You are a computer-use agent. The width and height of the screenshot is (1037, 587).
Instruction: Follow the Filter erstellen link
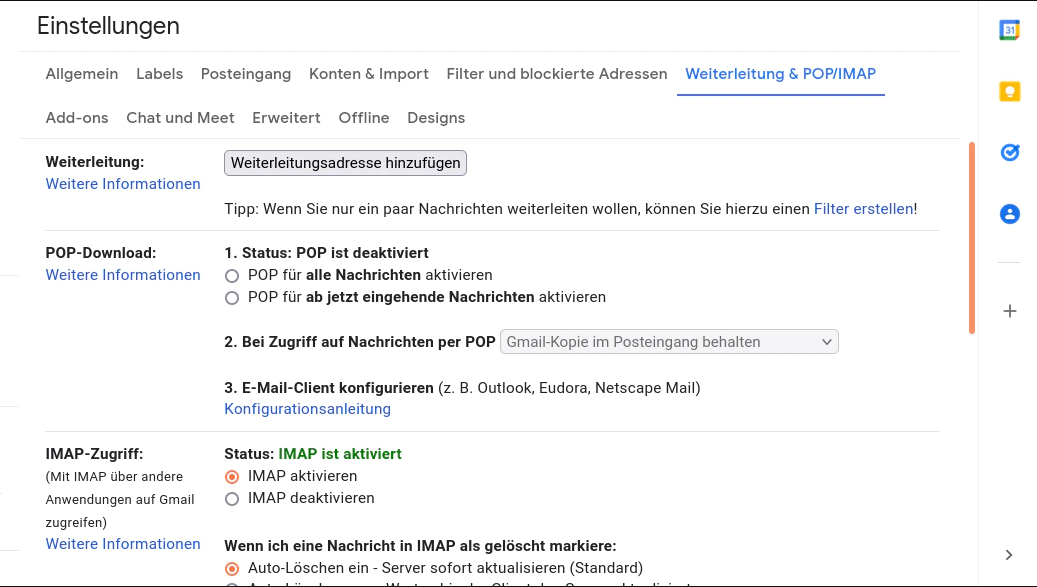pos(862,209)
